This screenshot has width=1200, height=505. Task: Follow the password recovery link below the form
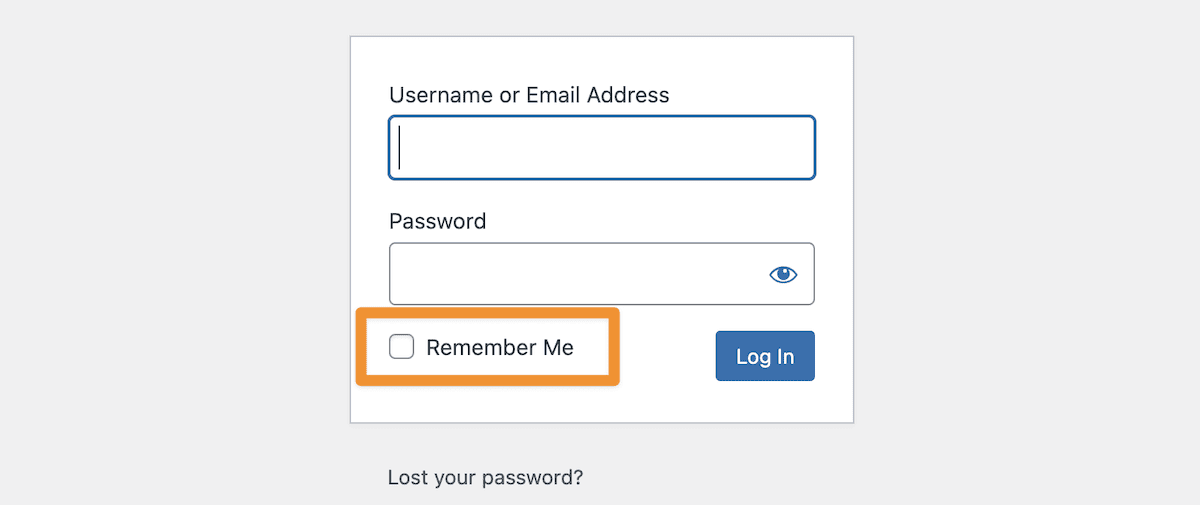(x=485, y=477)
